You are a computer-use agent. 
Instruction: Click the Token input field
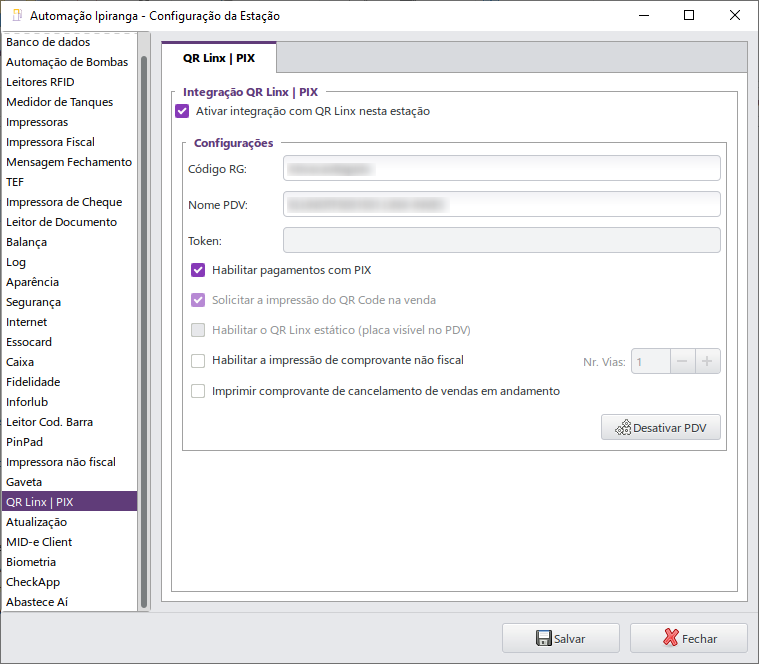[x=501, y=240]
